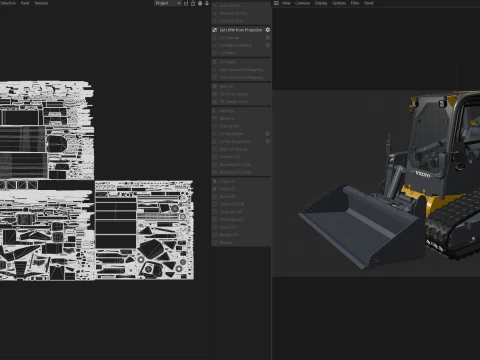
Task: Click the lock icon beside Project dropdown
Action: point(193,3)
